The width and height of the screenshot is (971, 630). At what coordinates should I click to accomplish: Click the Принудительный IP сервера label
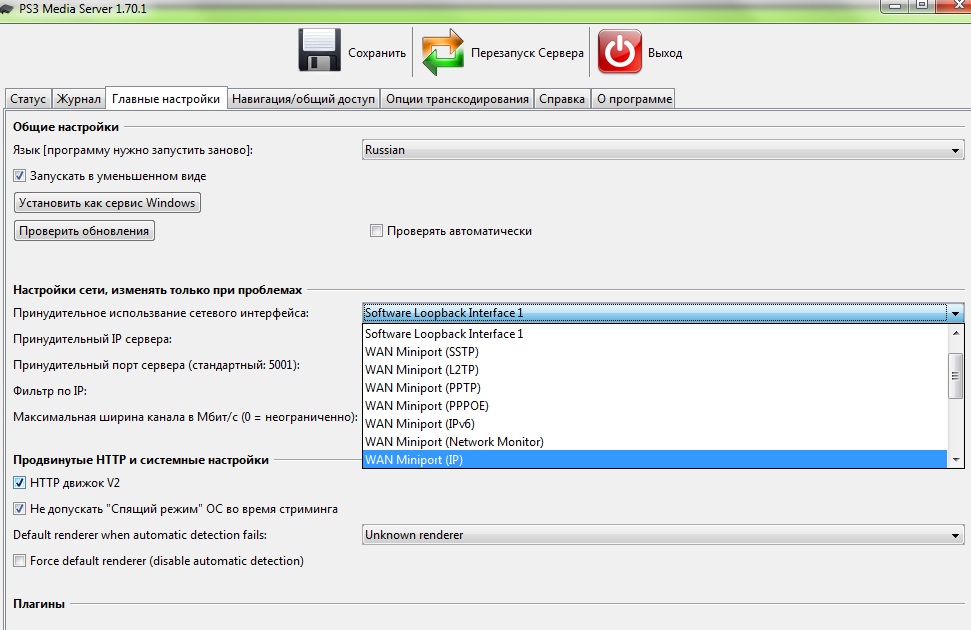pos(92,339)
